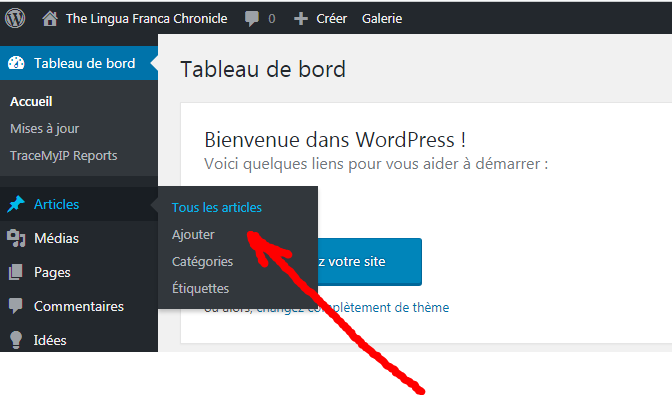Viewport: 672px width, 395px height.
Task: Click the plus icon next to Créer
Action: 301,18
